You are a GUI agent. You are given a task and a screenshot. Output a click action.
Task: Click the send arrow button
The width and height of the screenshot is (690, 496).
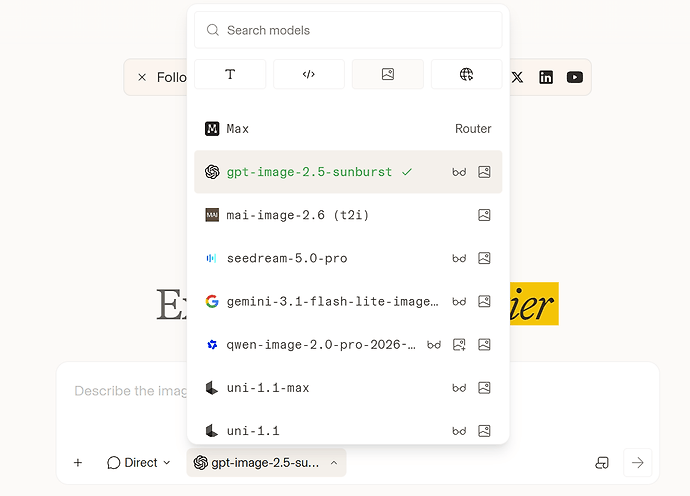(637, 463)
